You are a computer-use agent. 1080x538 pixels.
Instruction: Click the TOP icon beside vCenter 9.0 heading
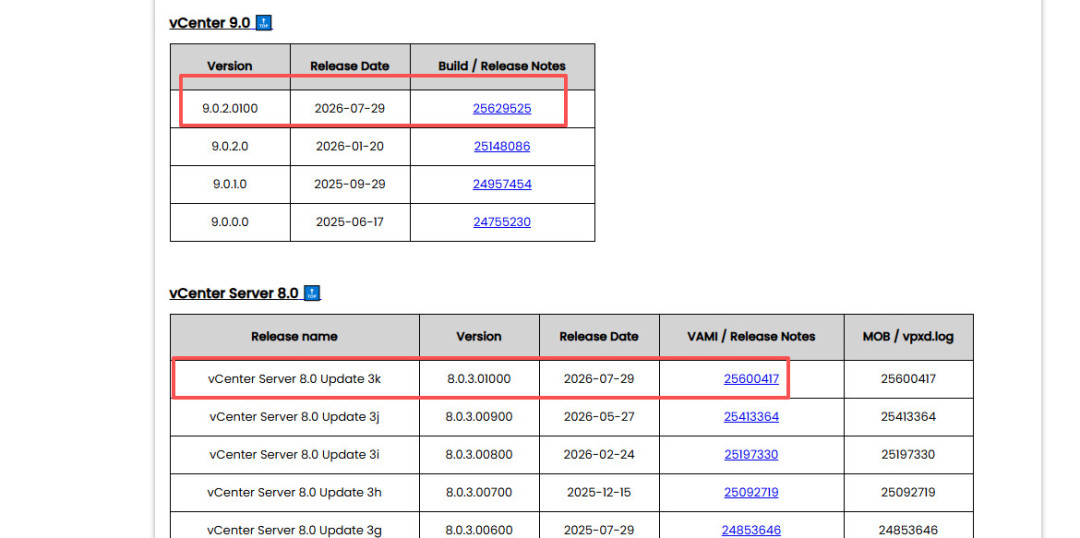264,23
